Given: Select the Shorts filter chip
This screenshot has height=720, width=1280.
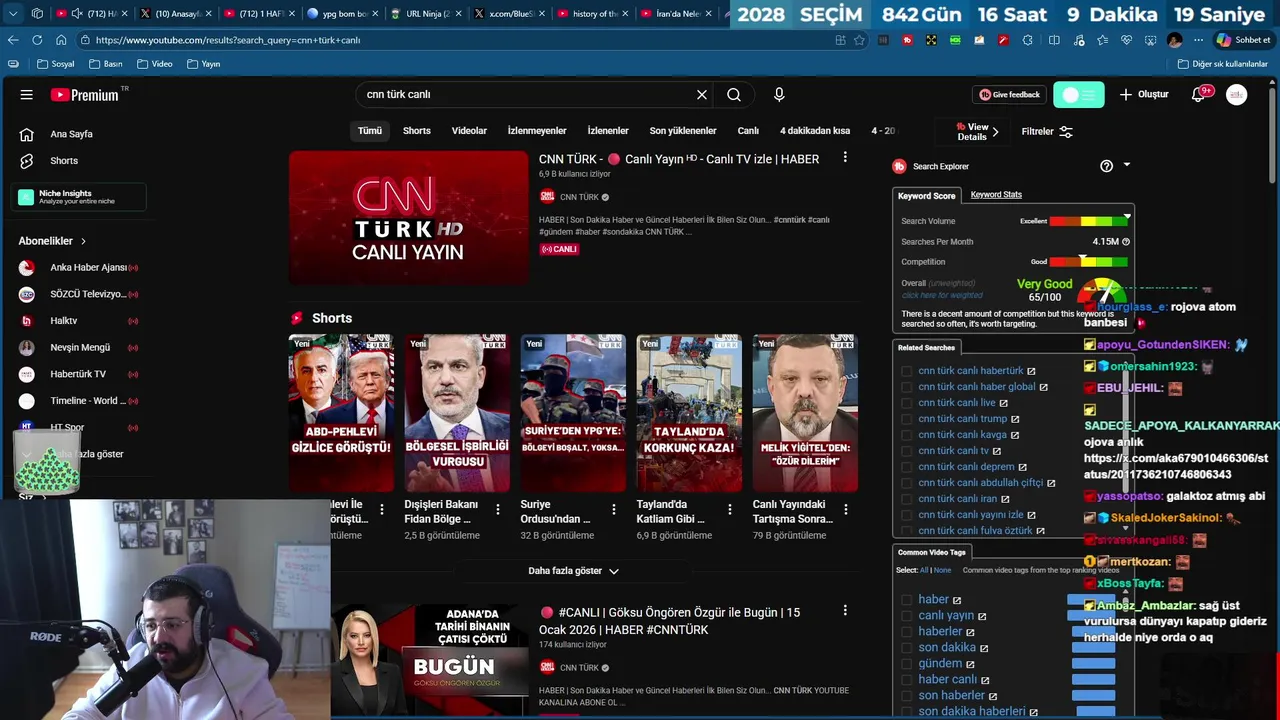Looking at the screenshot, I should (417, 131).
